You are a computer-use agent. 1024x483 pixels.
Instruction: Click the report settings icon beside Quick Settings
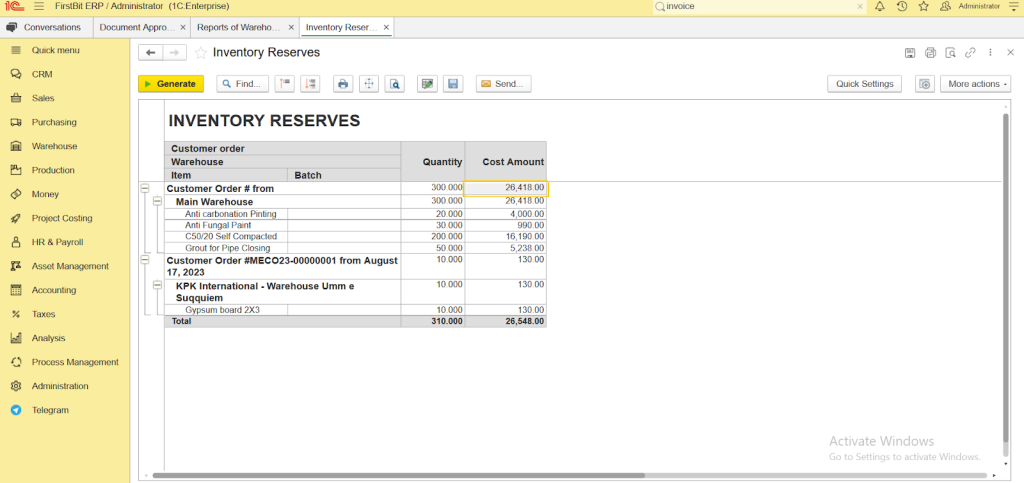coord(925,84)
